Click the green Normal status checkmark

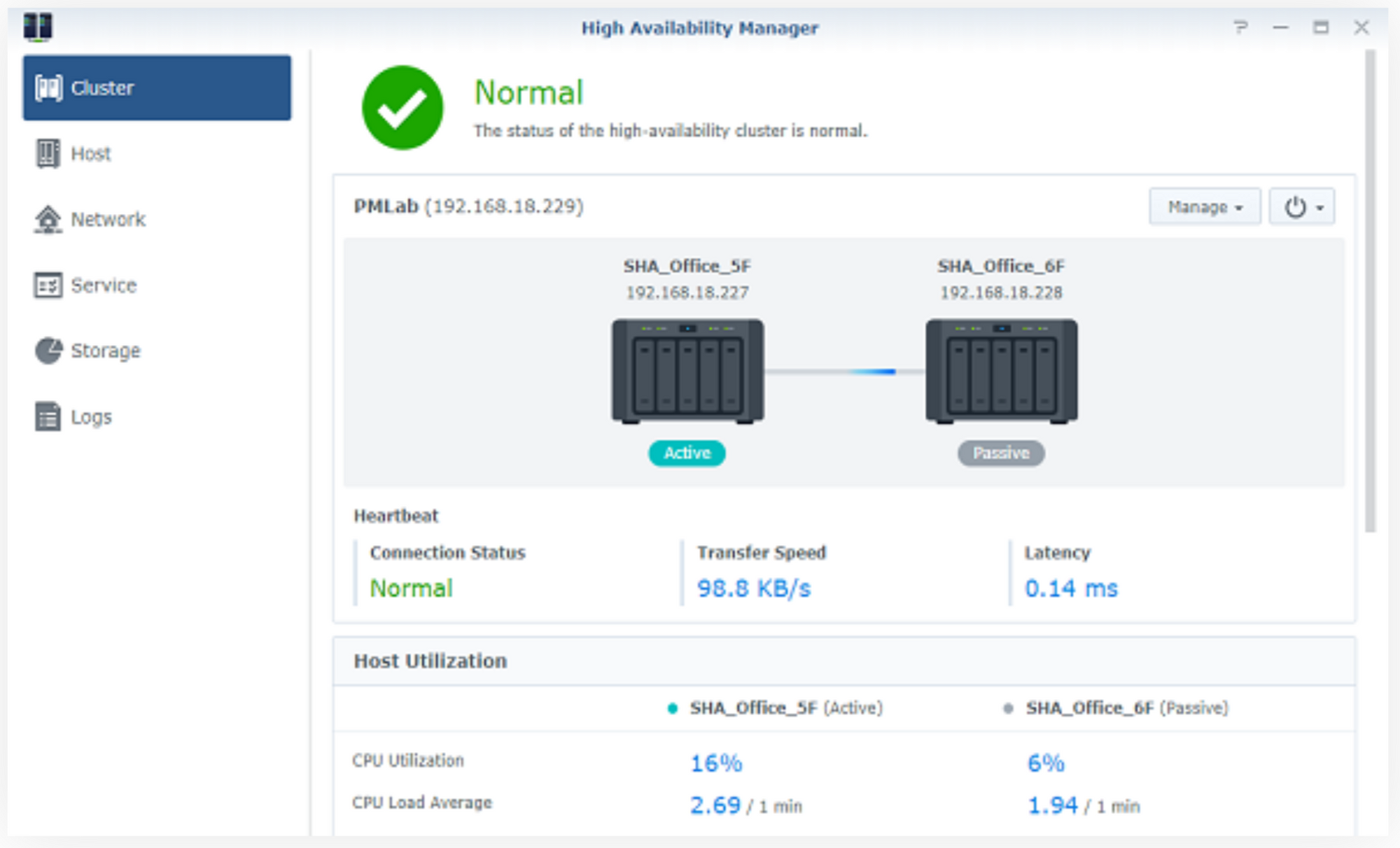(402, 108)
